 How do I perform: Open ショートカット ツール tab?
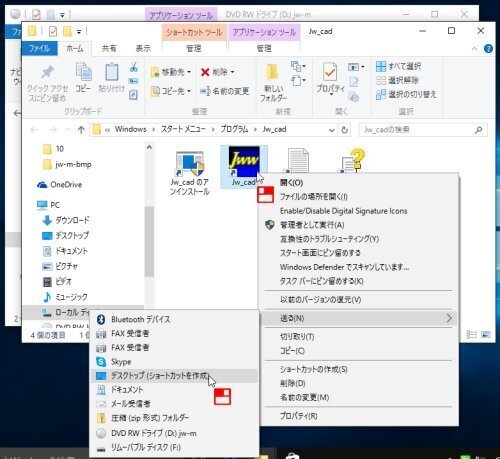pyautogui.click(x=194, y=32)
